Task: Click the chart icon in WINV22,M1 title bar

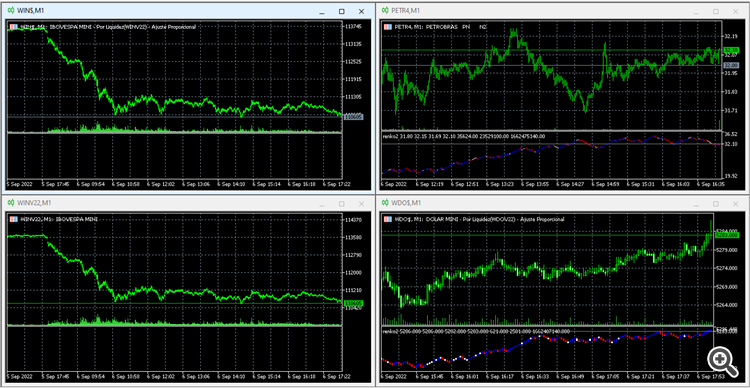Action: click(x=10, y=203)
